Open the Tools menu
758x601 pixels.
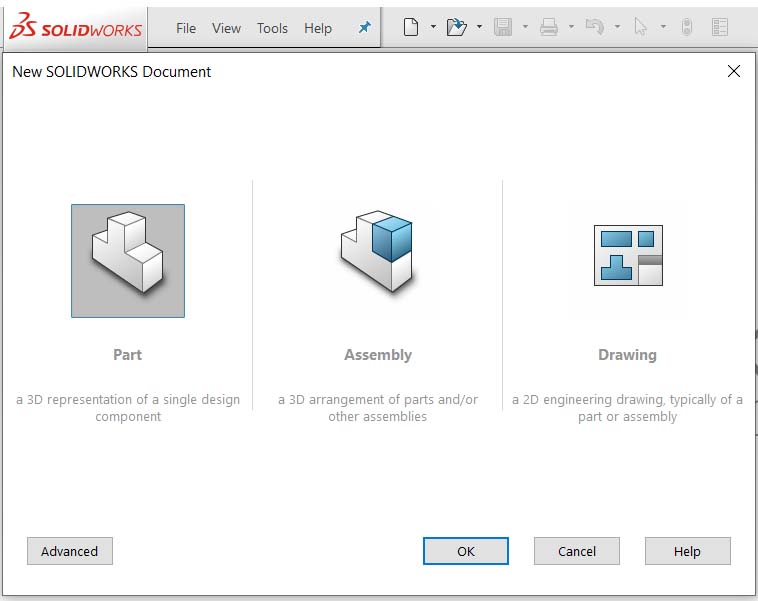point(272,28)
